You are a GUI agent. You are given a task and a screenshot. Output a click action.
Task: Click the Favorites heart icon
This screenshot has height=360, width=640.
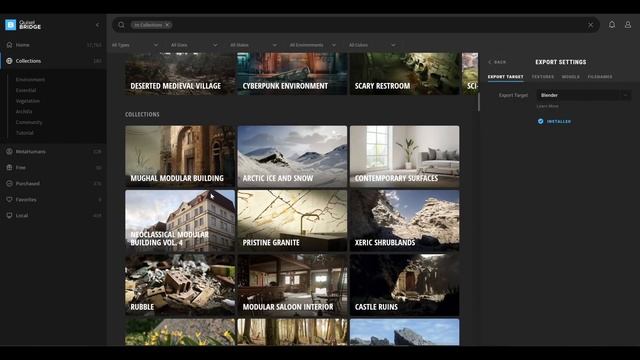pos(9,199)
